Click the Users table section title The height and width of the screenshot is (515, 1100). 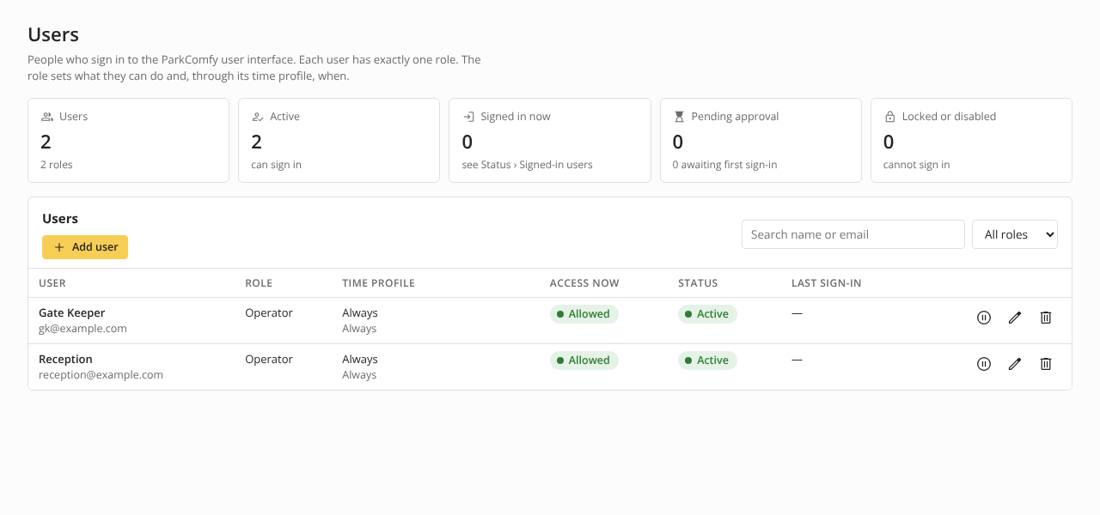point(60,219)
